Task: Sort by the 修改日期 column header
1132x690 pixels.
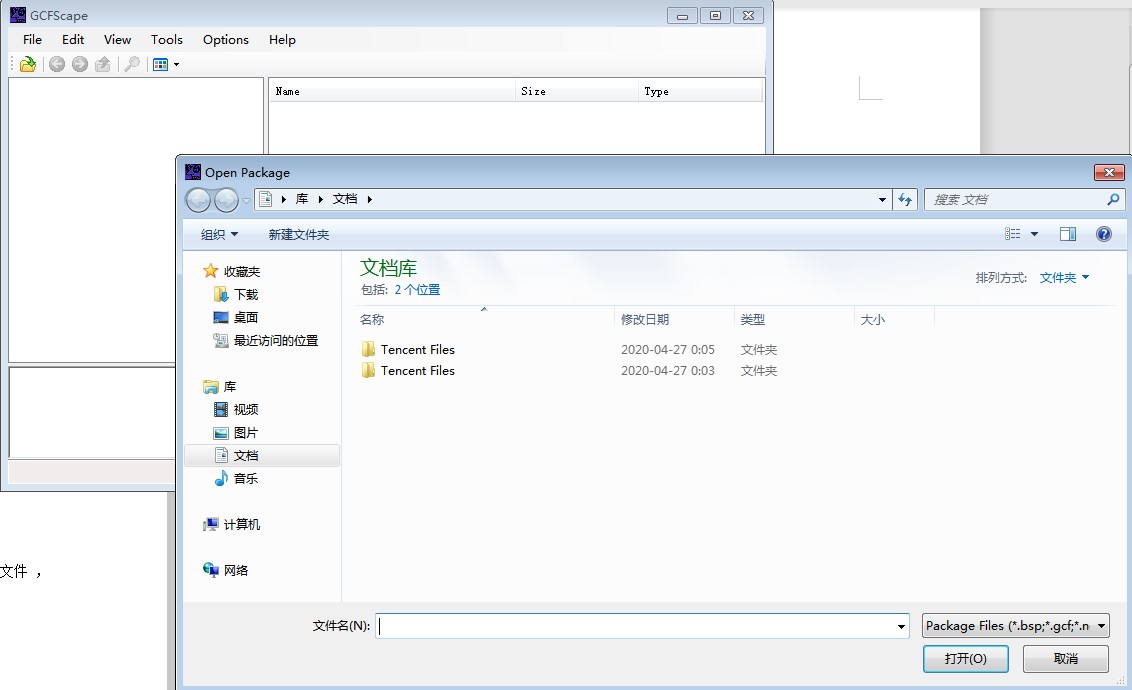Action: [674, 319]
